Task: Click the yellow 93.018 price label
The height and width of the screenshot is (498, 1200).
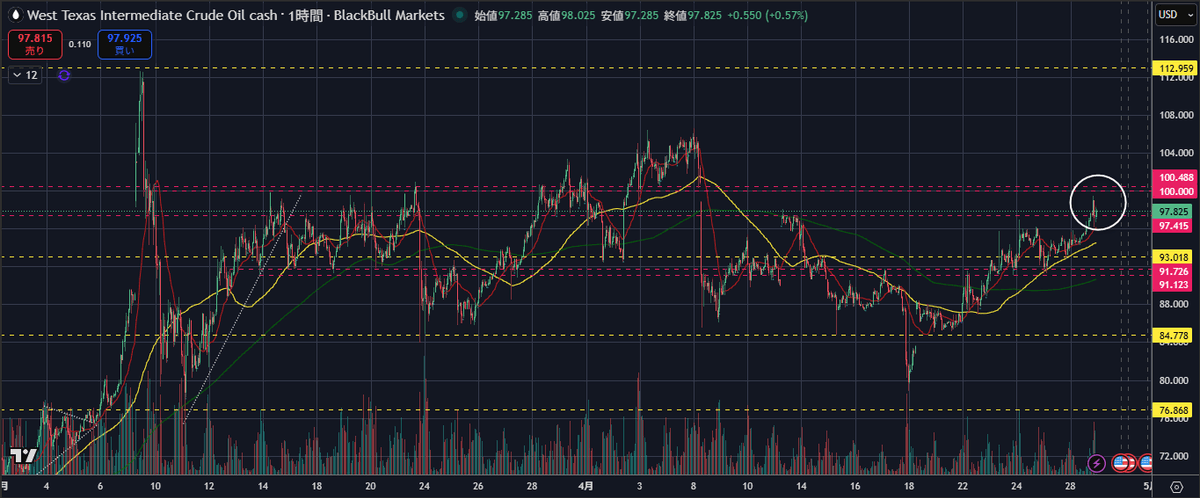Action: 1174,257
